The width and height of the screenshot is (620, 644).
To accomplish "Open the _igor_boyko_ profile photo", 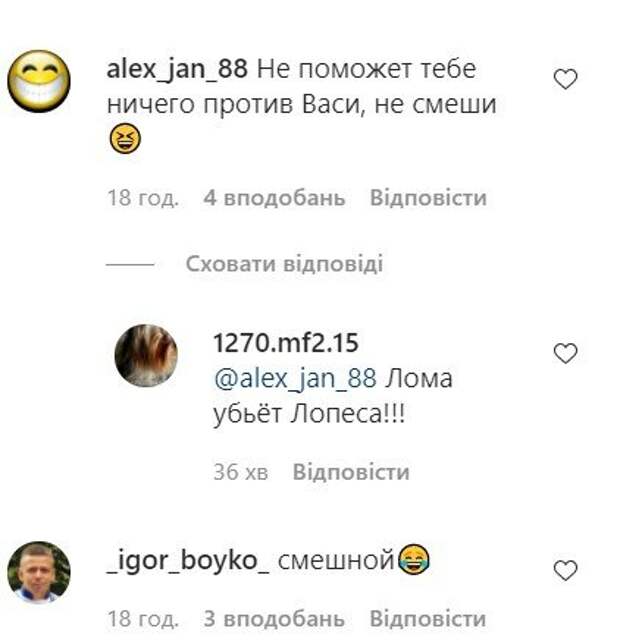I will coord(39,572).
